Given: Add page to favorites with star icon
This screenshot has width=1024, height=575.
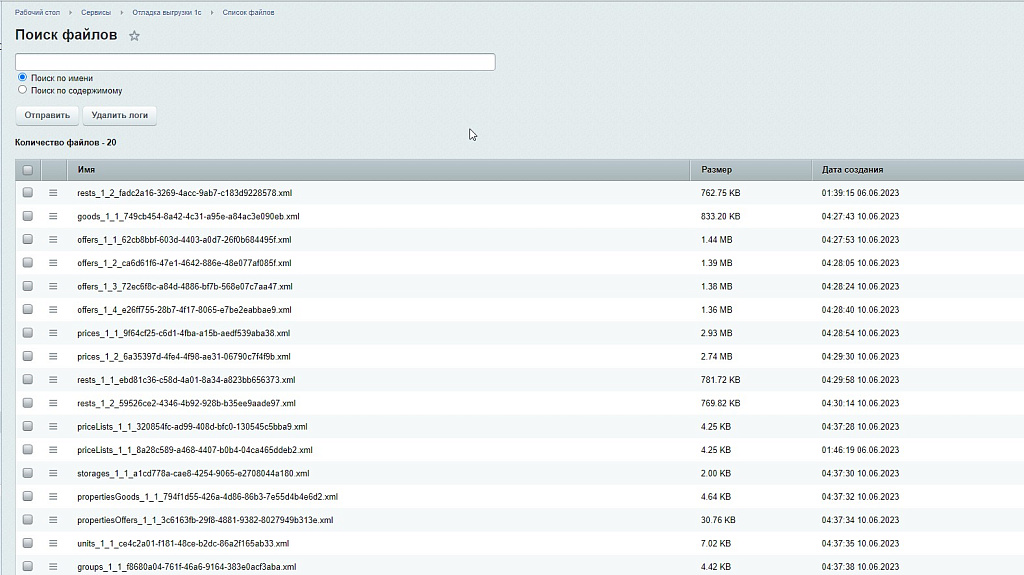Looking at the screenshot, I should [134, 36].
